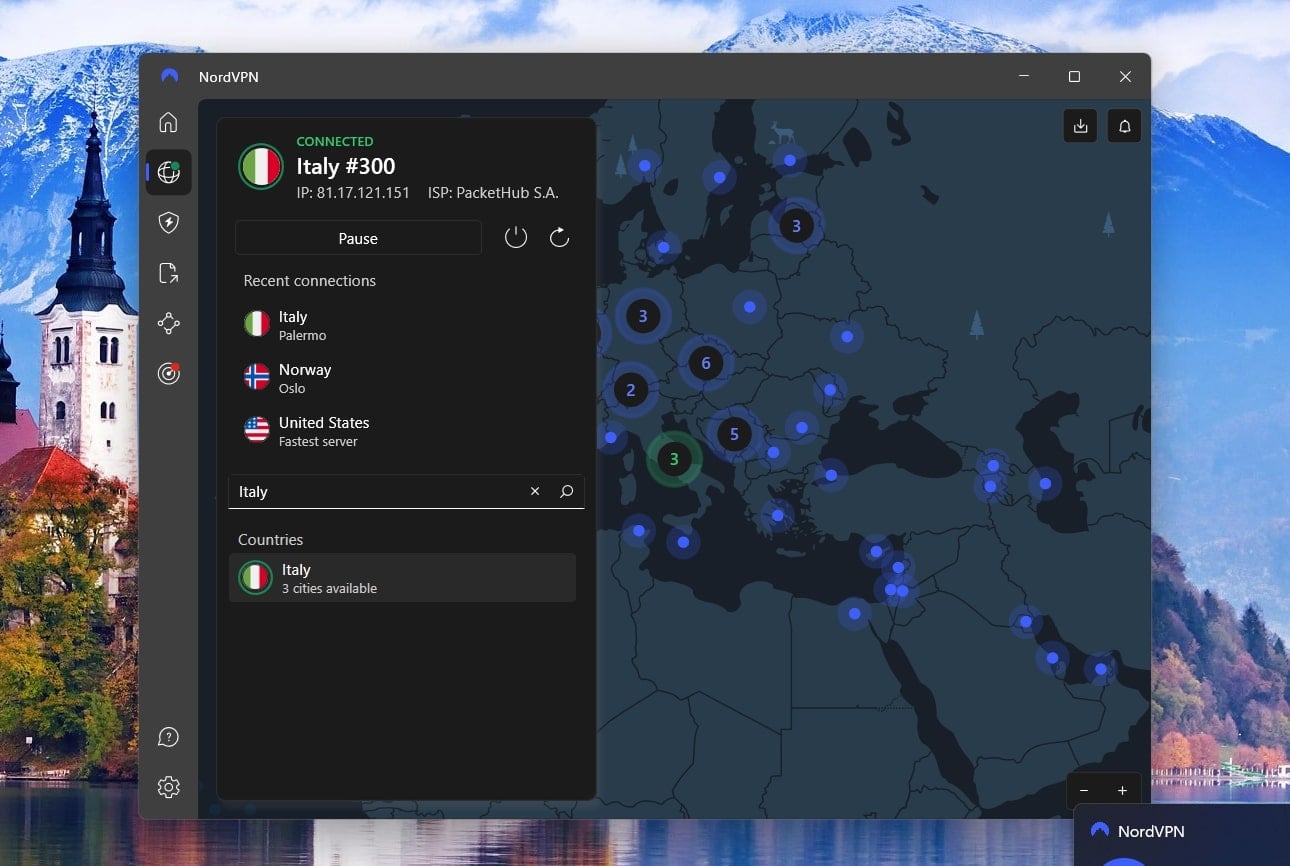
Task: Reconnect using the refresh icon
Action: pyautogui.click(x=559, y=237)
